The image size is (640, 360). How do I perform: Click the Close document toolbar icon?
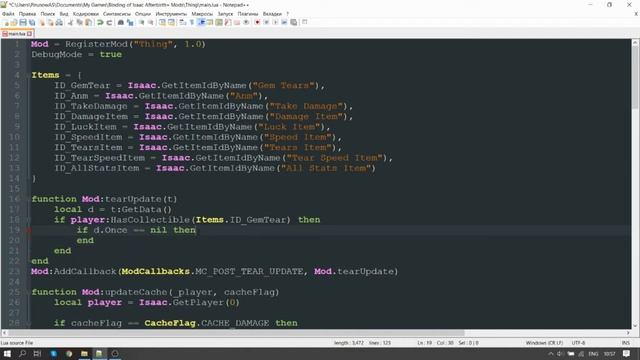pyautogui.click(x=42, y=22)
